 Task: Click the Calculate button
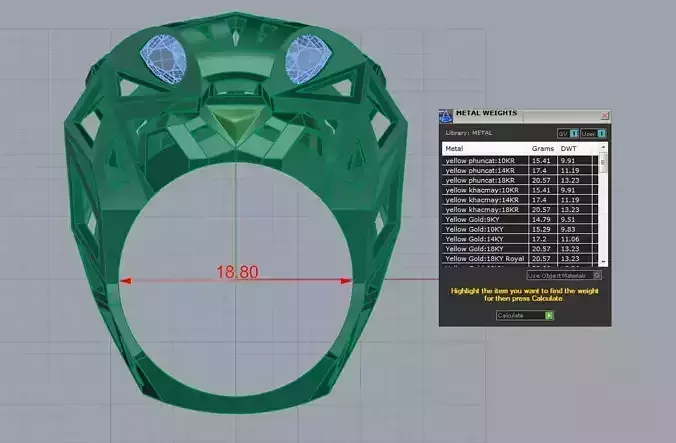pyautogui.click(x=525, y=315)
